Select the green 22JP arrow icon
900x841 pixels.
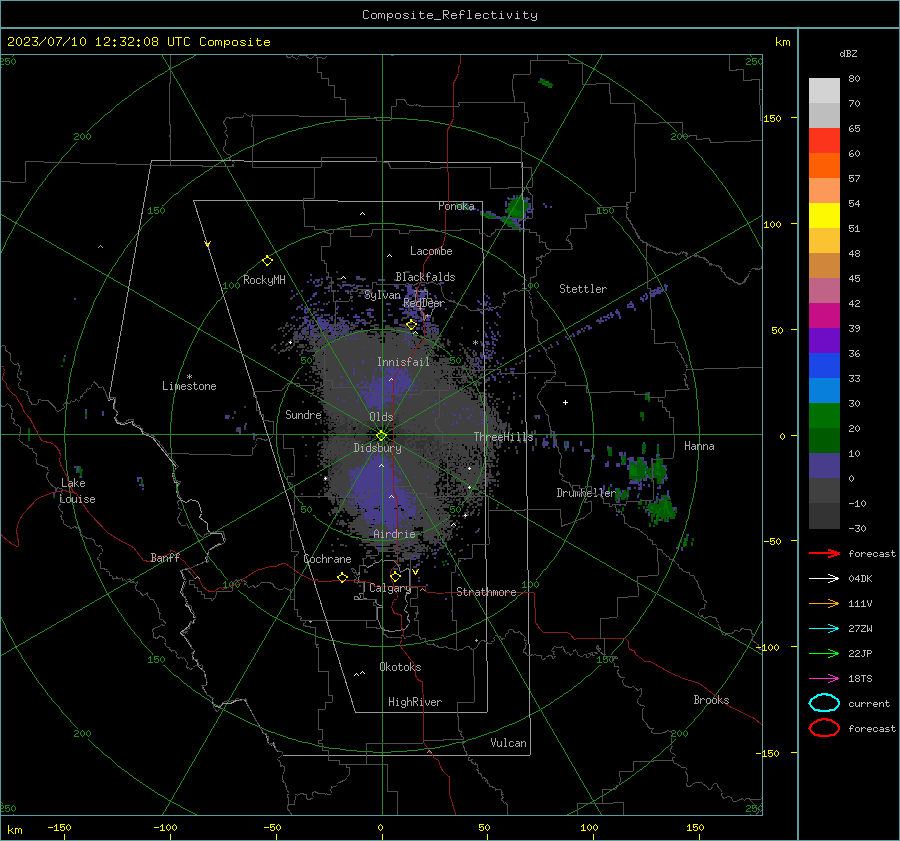(x=824, y=653)
